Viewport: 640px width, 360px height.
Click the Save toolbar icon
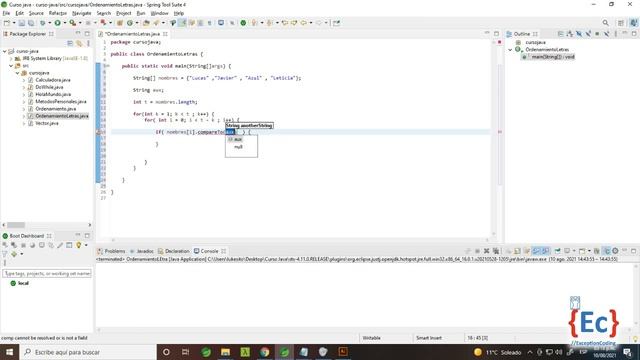[22, 23]
